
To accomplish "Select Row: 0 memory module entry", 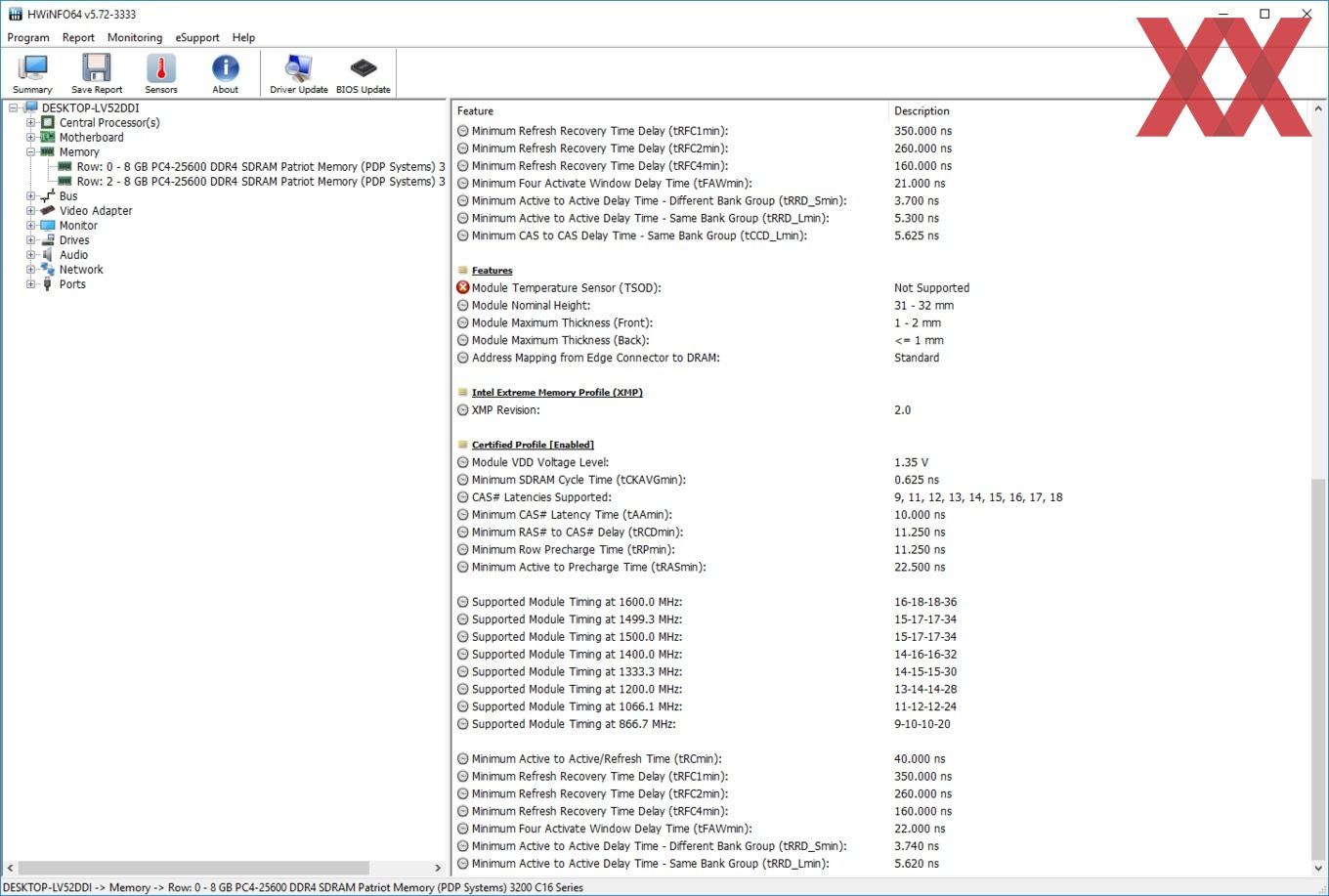I will click(261, 166).
